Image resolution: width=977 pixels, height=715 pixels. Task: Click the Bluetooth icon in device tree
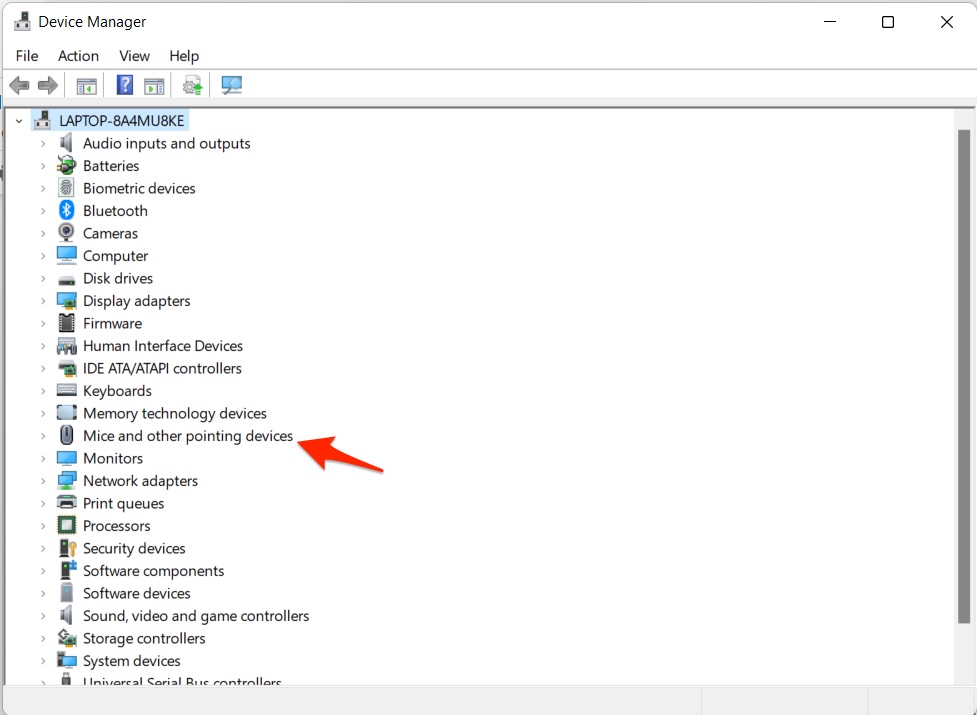click(67, 211)
